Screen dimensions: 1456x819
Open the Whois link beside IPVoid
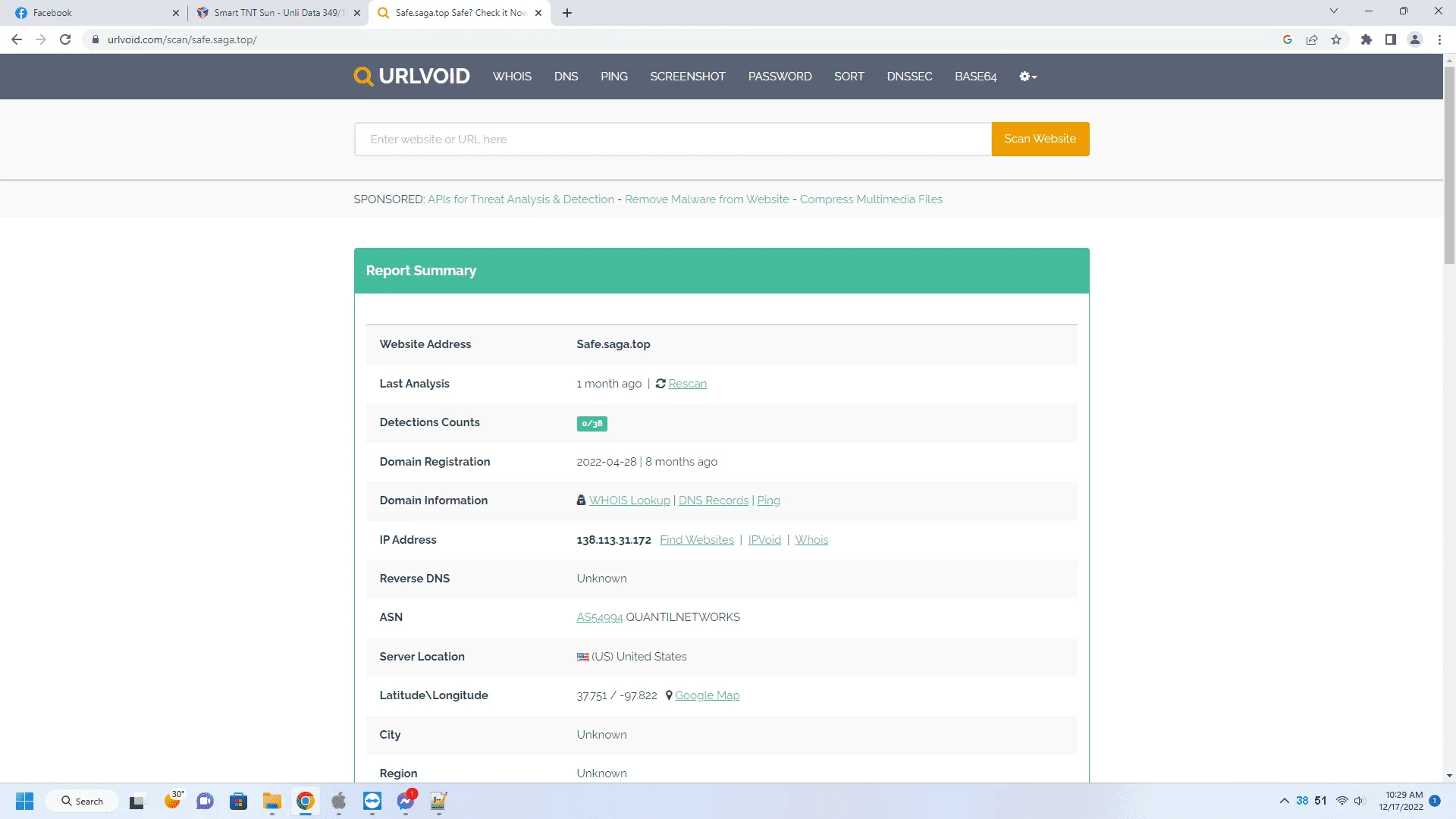(811, 540)
